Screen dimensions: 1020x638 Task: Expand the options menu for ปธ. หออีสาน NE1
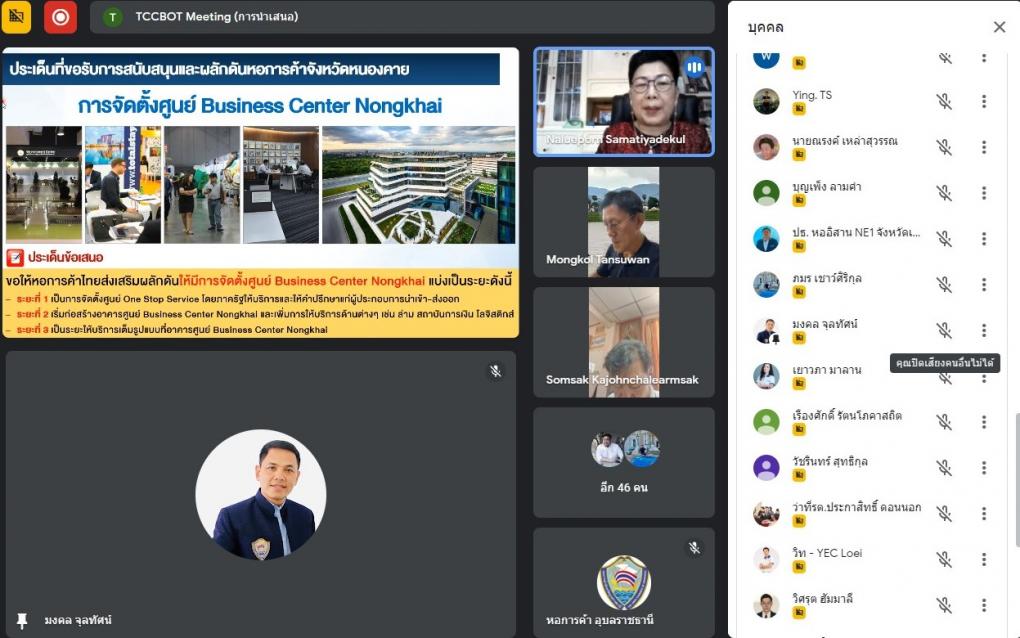click(x=984, y=239)
